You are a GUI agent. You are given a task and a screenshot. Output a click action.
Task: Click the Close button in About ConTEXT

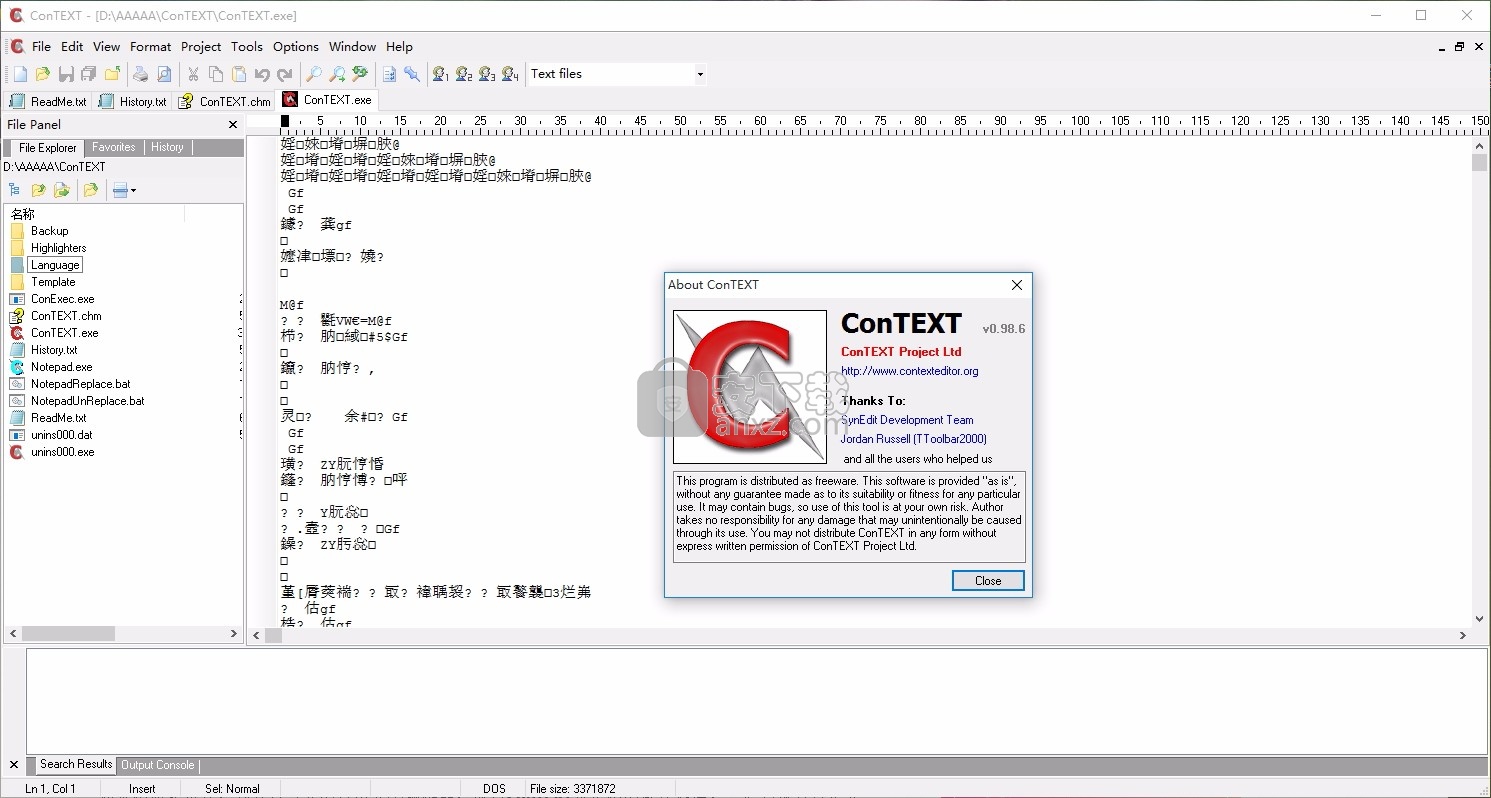988,581
